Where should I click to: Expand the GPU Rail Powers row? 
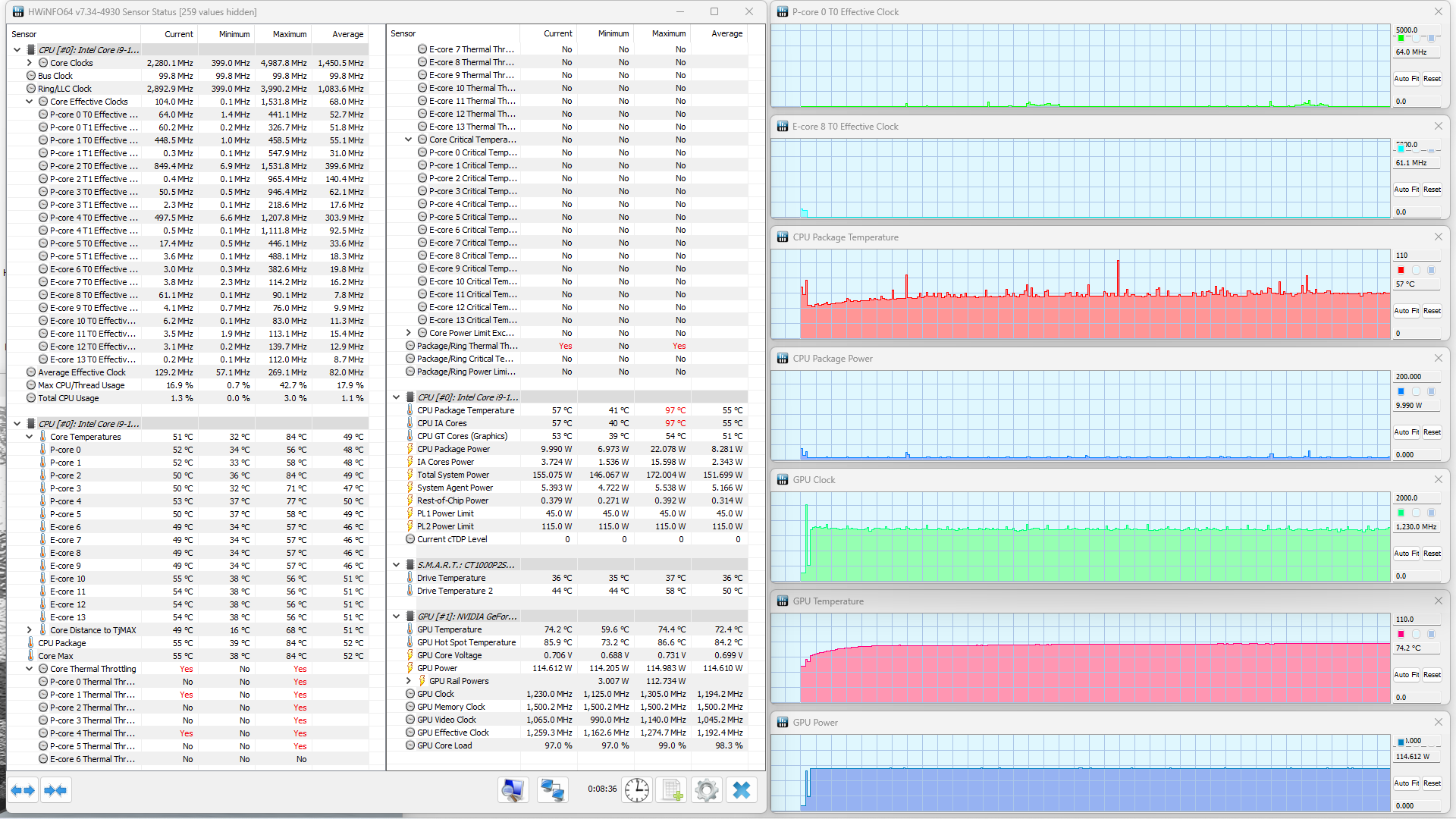[409, 681]
